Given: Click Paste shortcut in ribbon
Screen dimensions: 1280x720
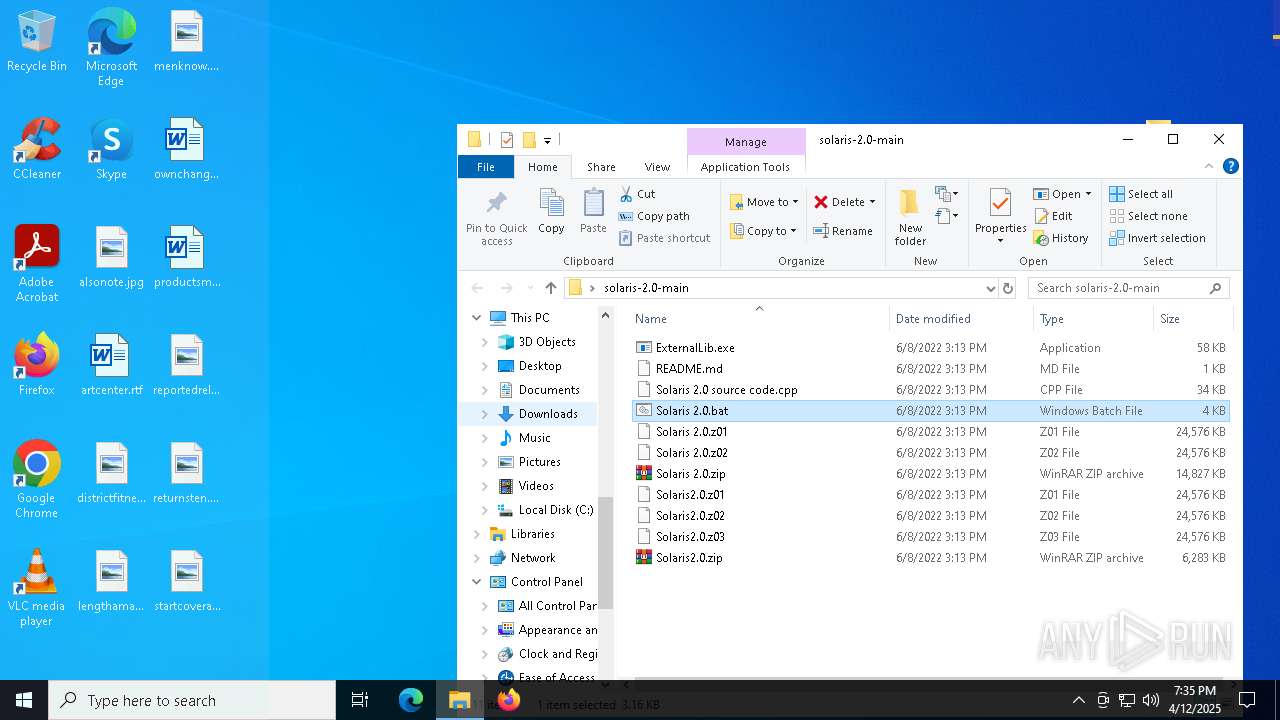Looking at the screenshot, I should [664, 238].
